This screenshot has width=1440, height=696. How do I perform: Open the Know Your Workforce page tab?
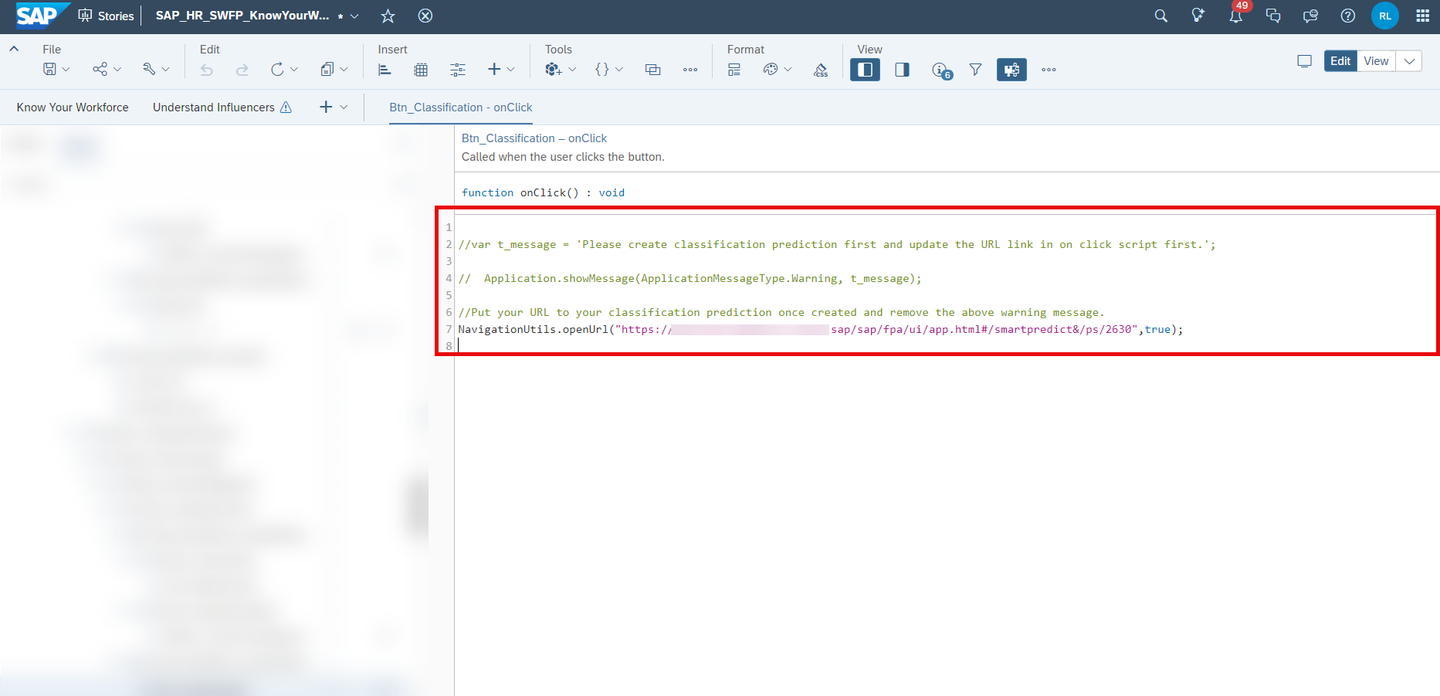[73, 107]
